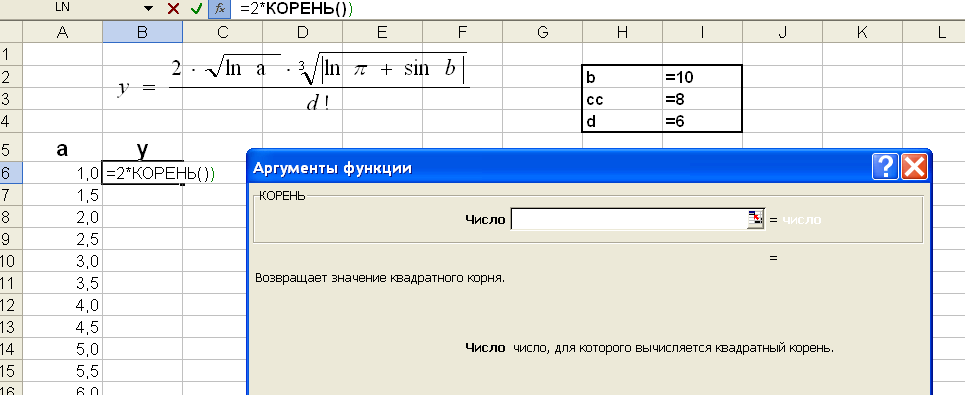Click cell containing '=8'
The width and height of the screenshot is (965, 395).
tap(703, 99)
